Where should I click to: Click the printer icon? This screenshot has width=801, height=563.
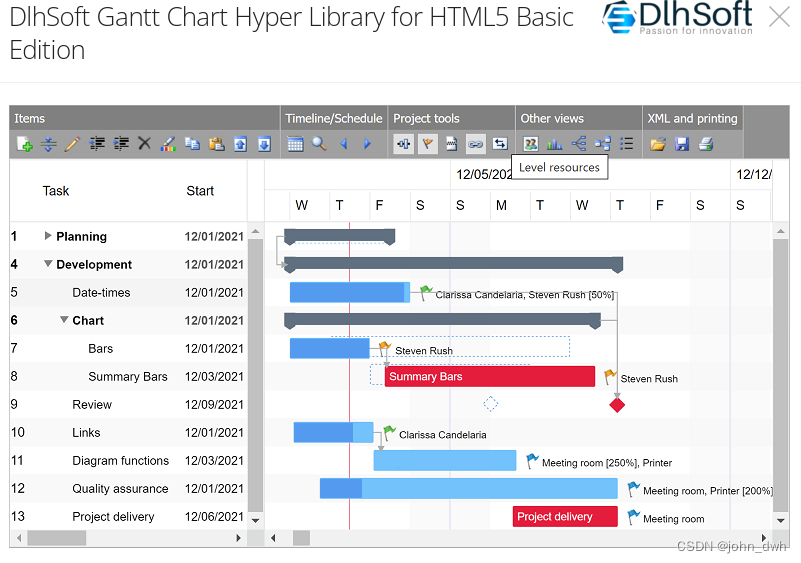coord(706,144)
